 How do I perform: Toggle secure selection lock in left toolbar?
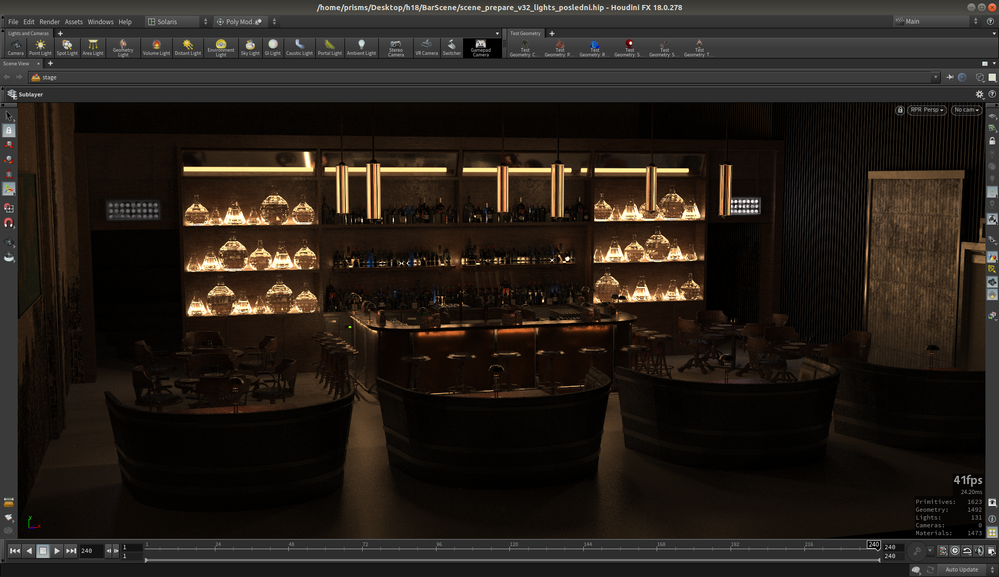9,131
